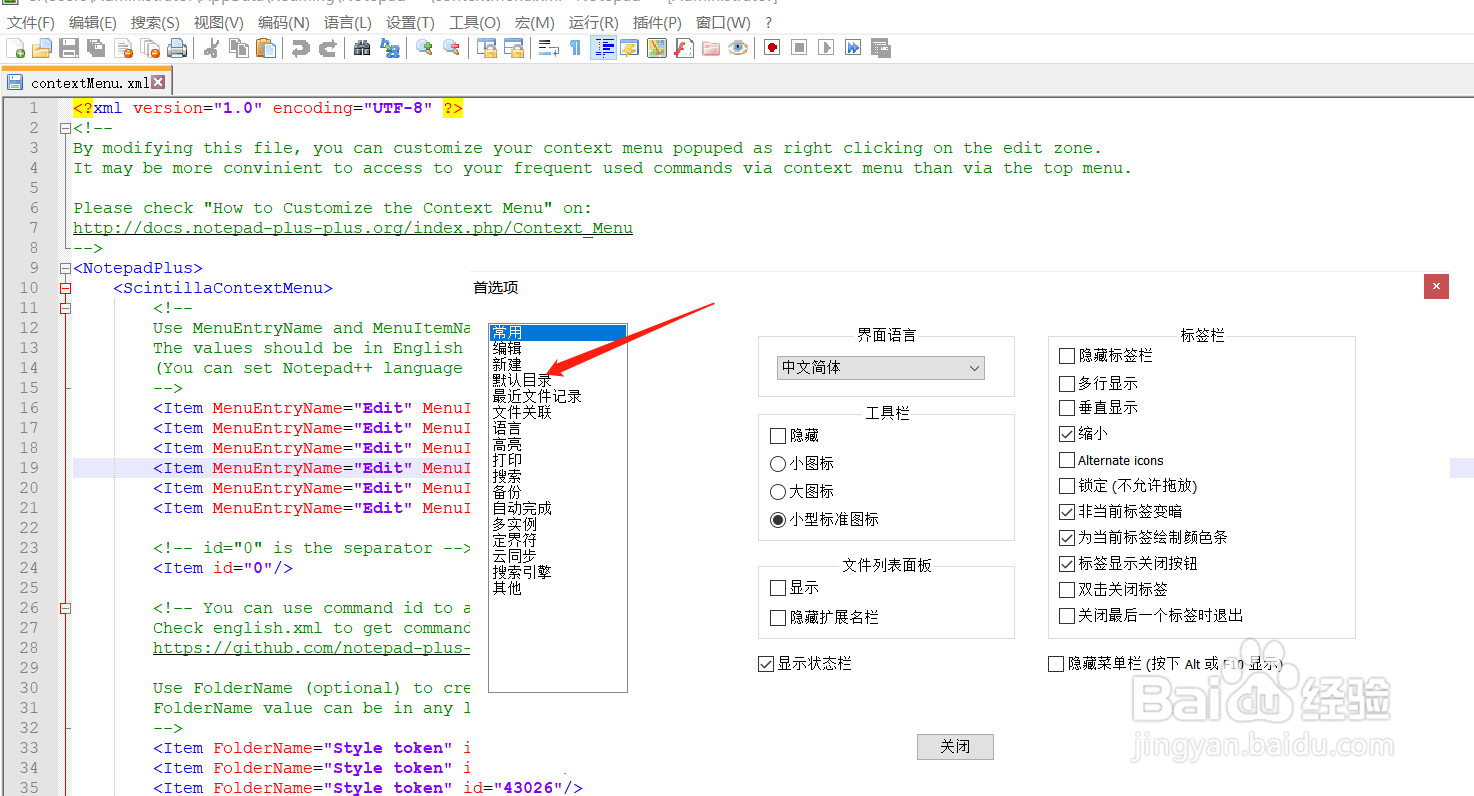Select the 大图标 toolbar radio button
This screenshot has height=796, width=1474.
pos(778,492)
